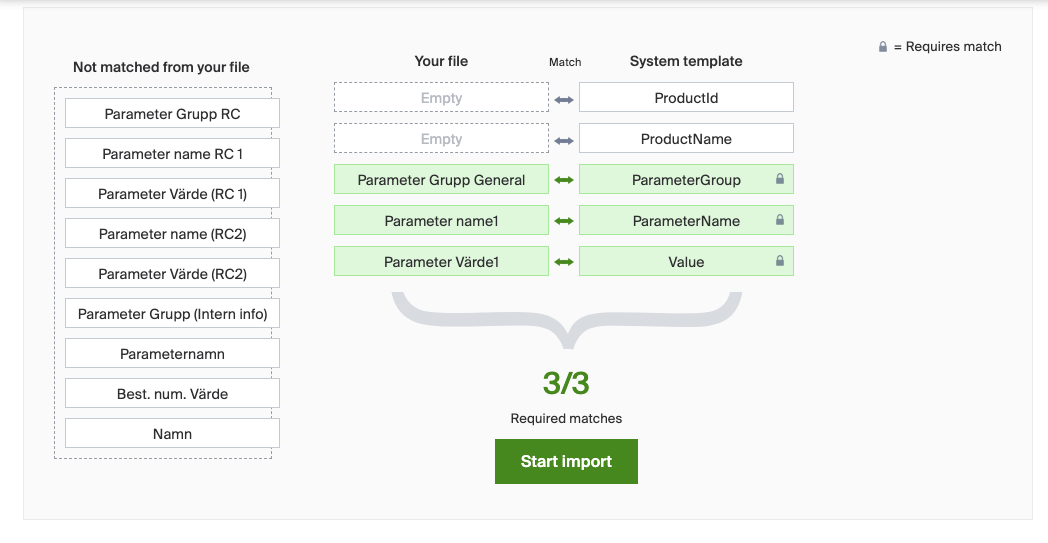Click the lock icon in Requires match legend
This screenshot has width=1048, height=543.
[x=883, y=47]
